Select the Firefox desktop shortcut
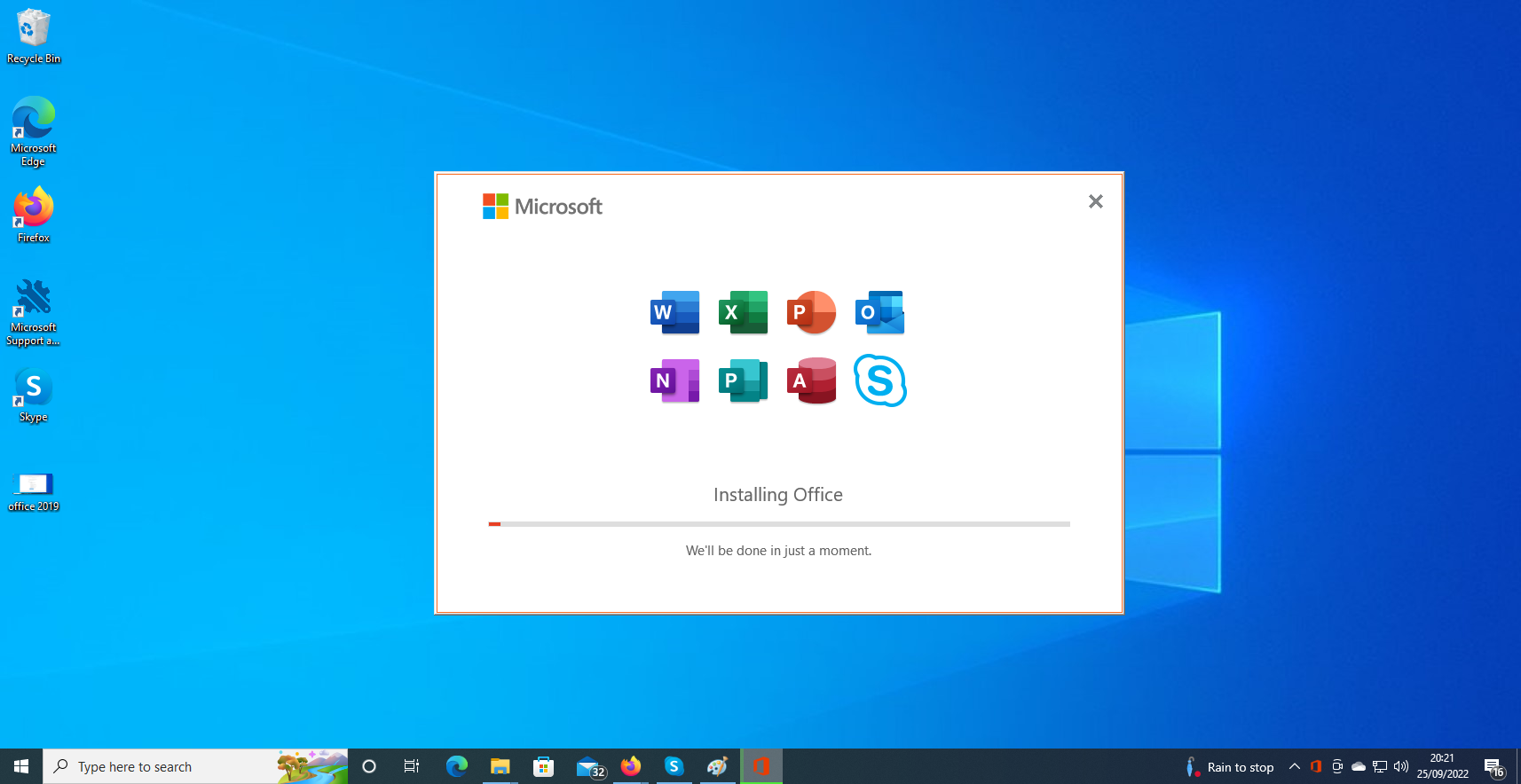Image resolution: width=1521 pixels, height=784 pixels. [34, 215]
